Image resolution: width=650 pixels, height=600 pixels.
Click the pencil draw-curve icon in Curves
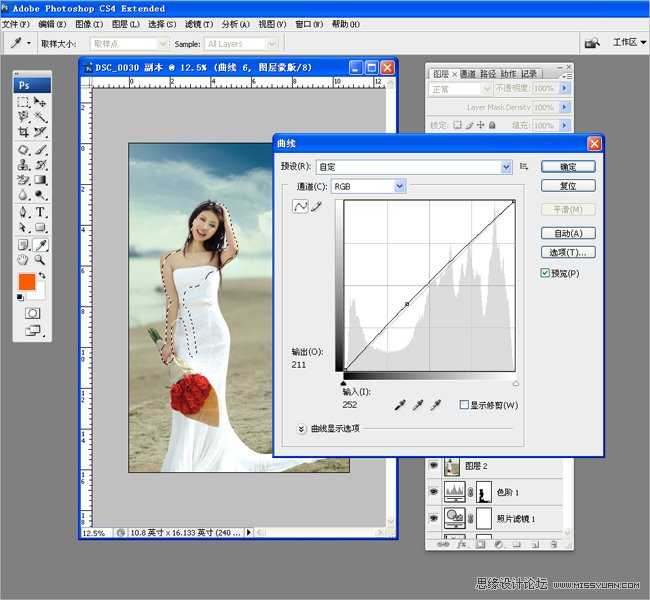[x=316, y=206]
